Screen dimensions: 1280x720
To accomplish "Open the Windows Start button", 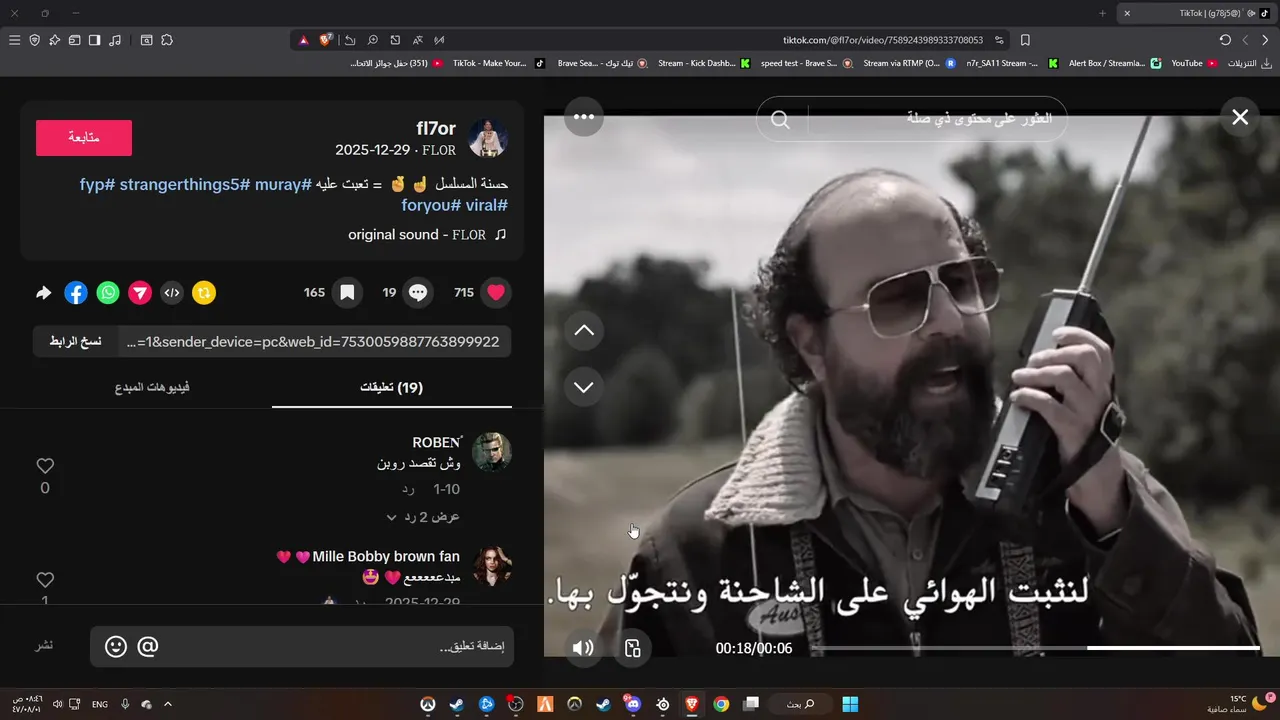I will pyautogui.click(x=850, y=704).
